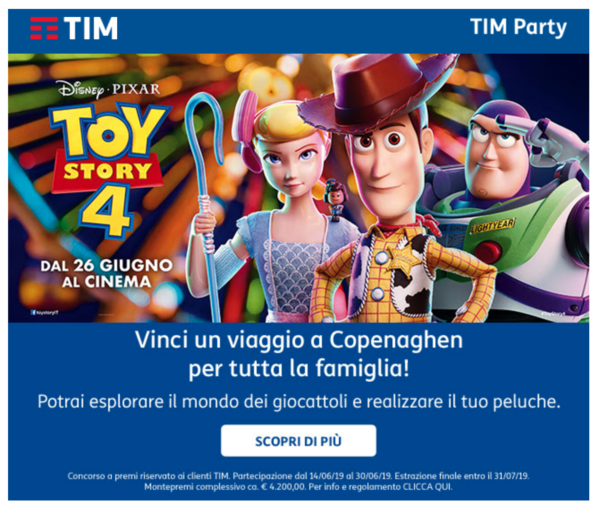The image size is (600, 513).
Task: Click the red TIM logo icon
Action: (44, 28)
